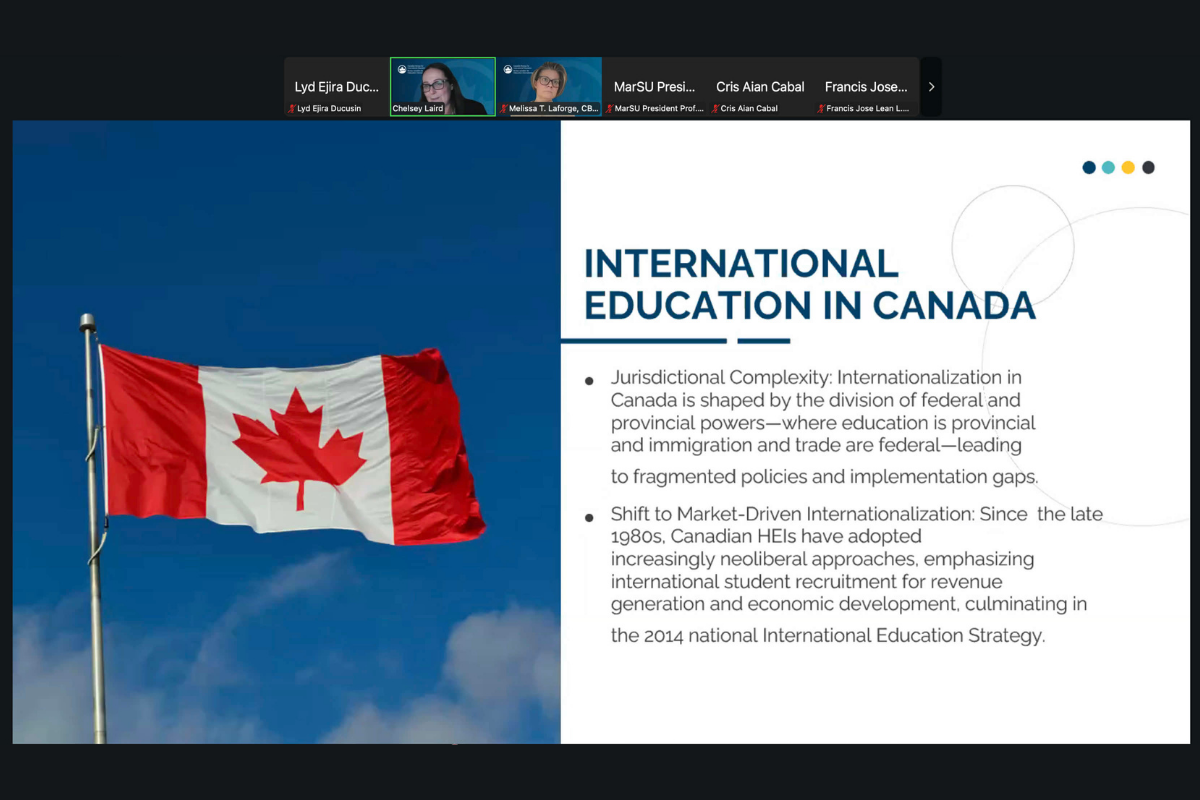Select Melissa T. Laforge's video tile
The height and width of the screenshot is (800, 1200).
tap(549, 86)
